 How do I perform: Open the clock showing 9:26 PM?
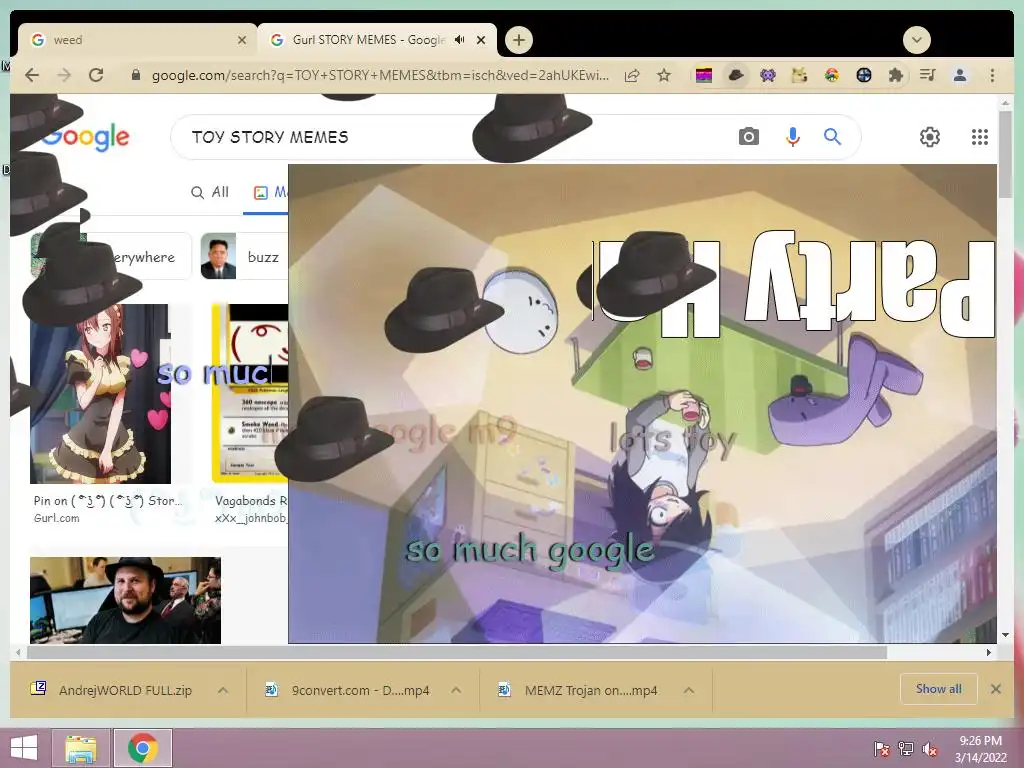pyautogui.click(x=980, y=749)
